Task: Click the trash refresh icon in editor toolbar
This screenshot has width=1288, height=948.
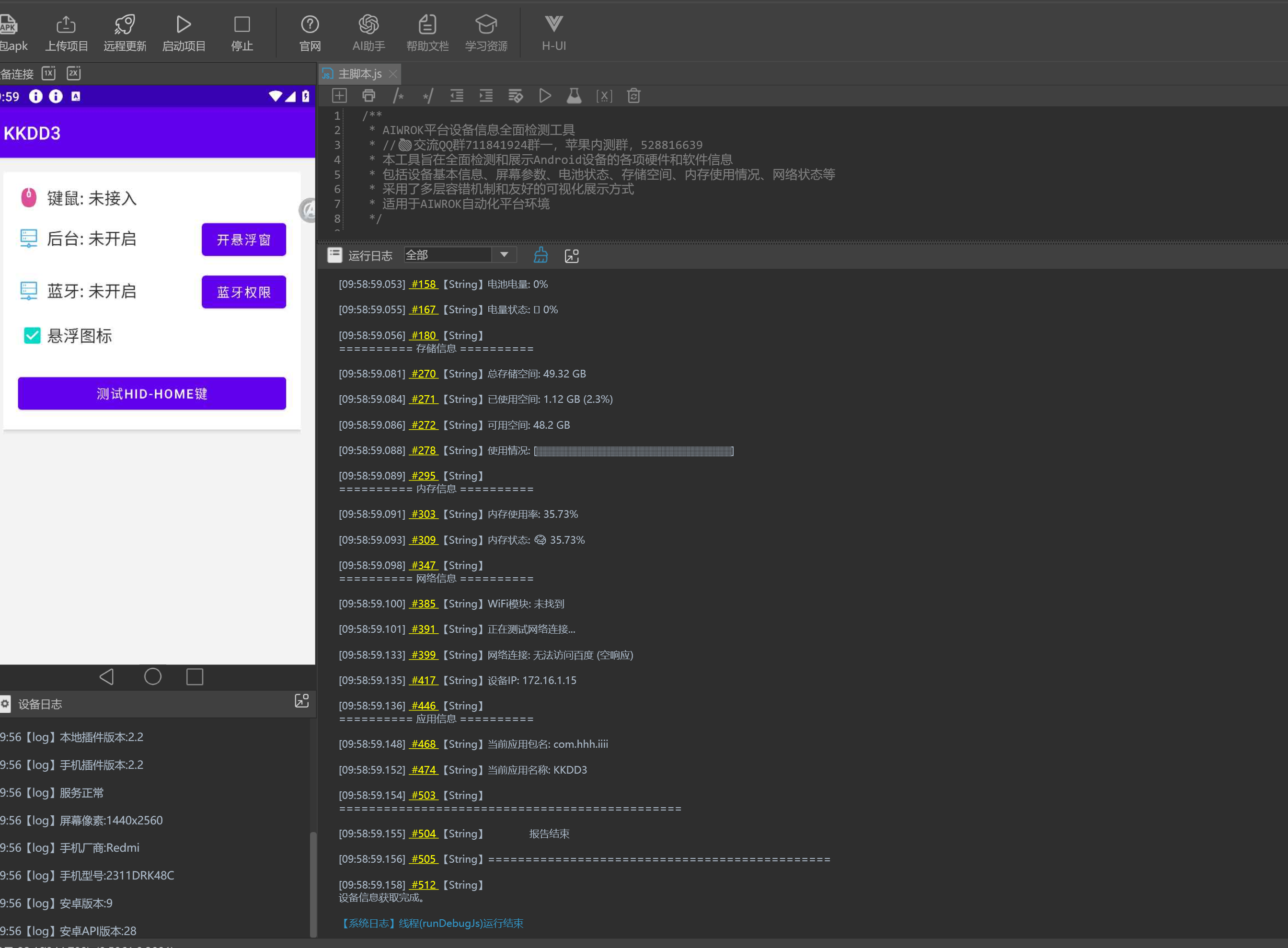Action: pos(633,96)
